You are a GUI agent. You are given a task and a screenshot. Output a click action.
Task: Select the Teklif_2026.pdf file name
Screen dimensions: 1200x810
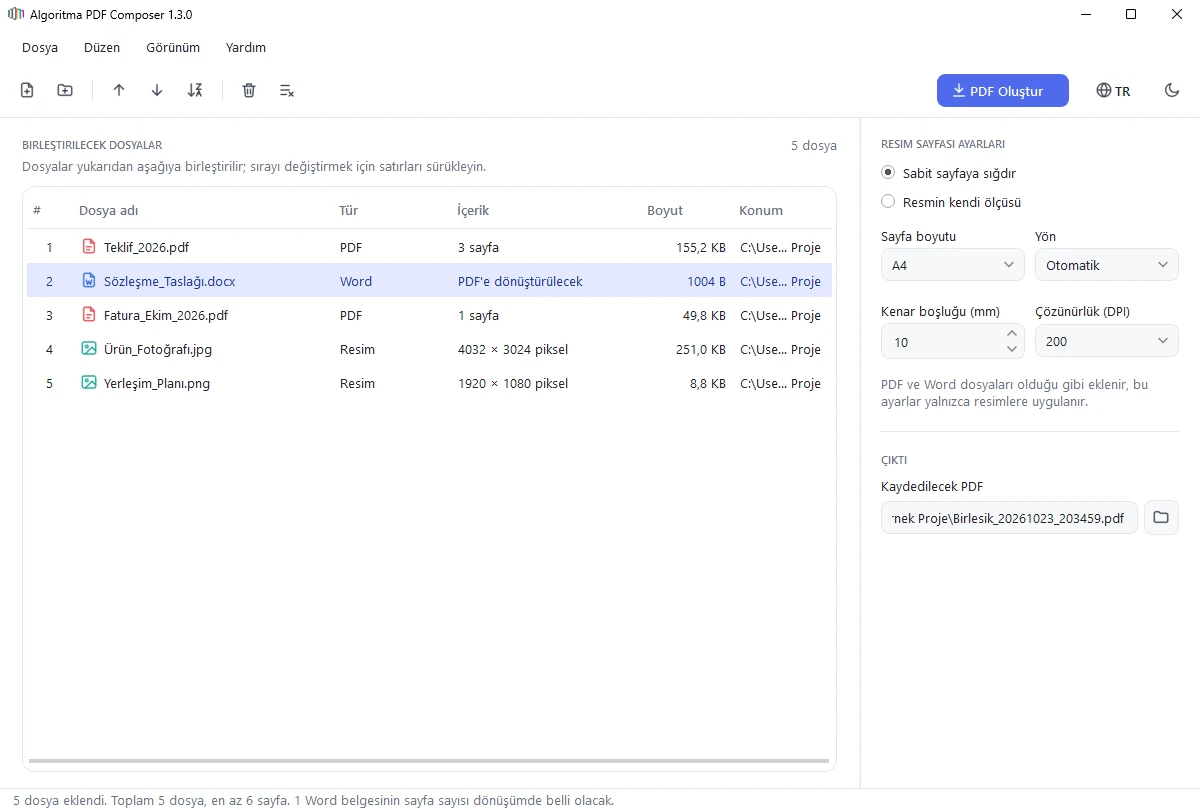pyautogui.click(x=146, y=247)
